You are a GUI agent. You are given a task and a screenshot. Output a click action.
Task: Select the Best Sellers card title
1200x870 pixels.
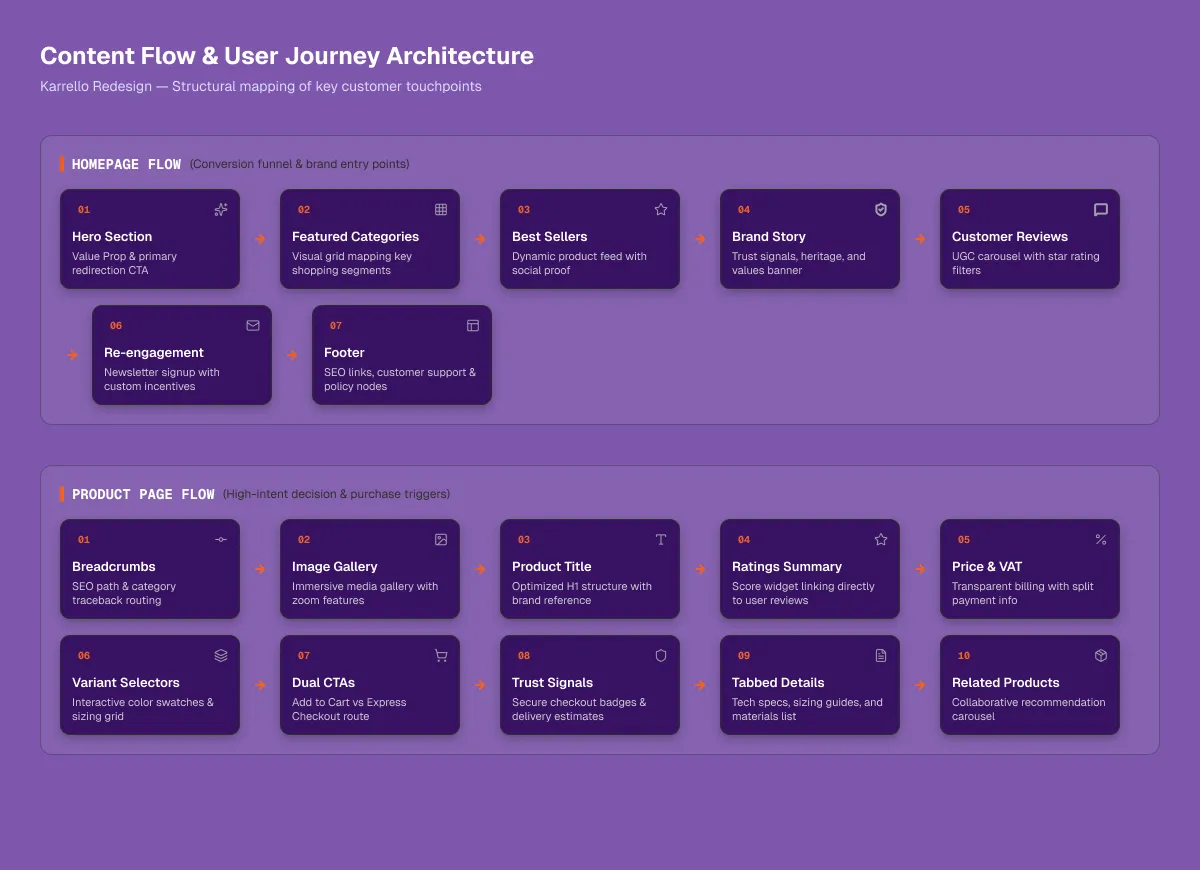550,237
